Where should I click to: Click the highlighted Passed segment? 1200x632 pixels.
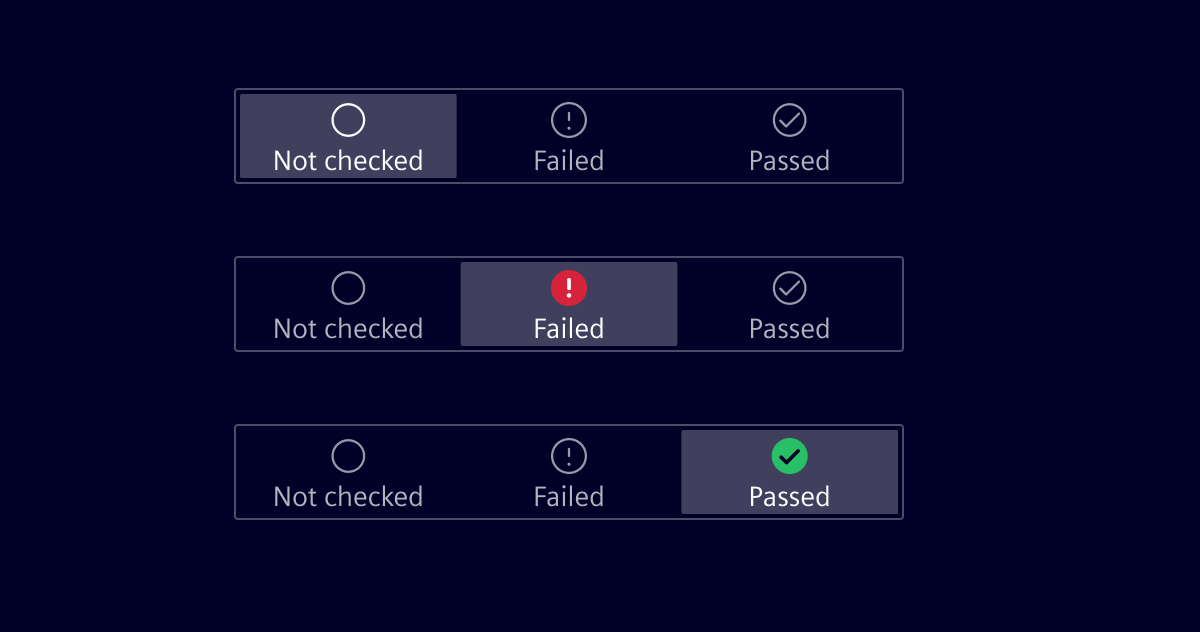click(789, 472)
